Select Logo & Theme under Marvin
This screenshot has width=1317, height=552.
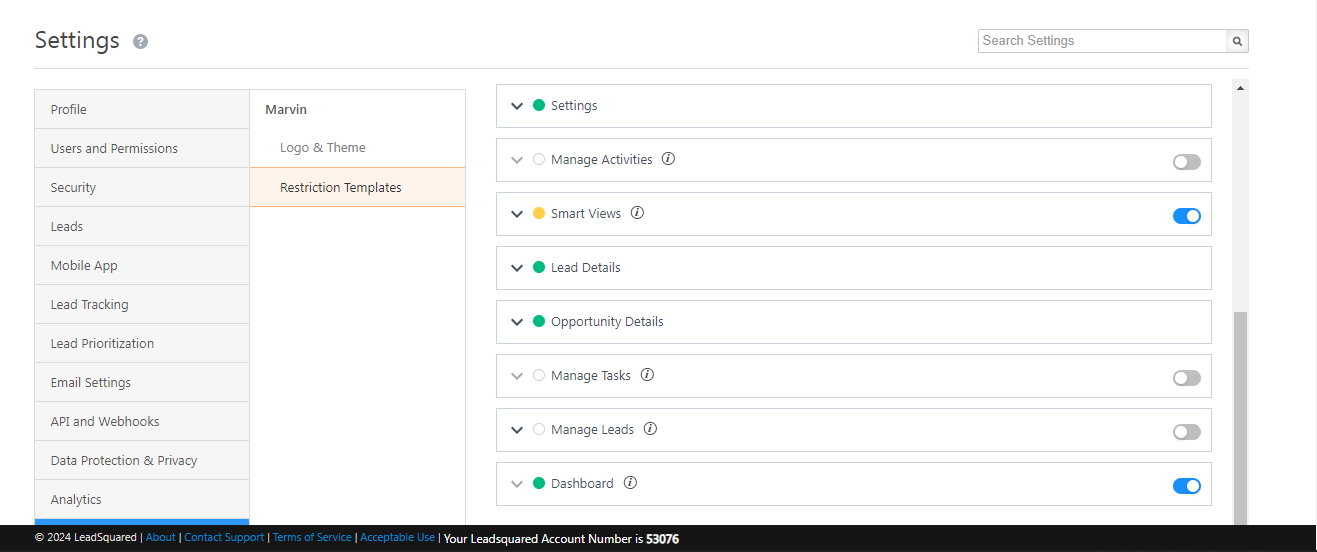click(322, 147)
